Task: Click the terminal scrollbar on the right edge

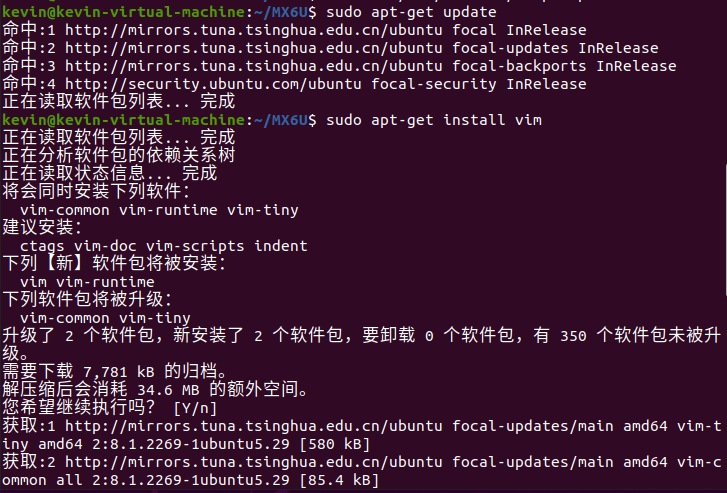Action: point(725,230)
